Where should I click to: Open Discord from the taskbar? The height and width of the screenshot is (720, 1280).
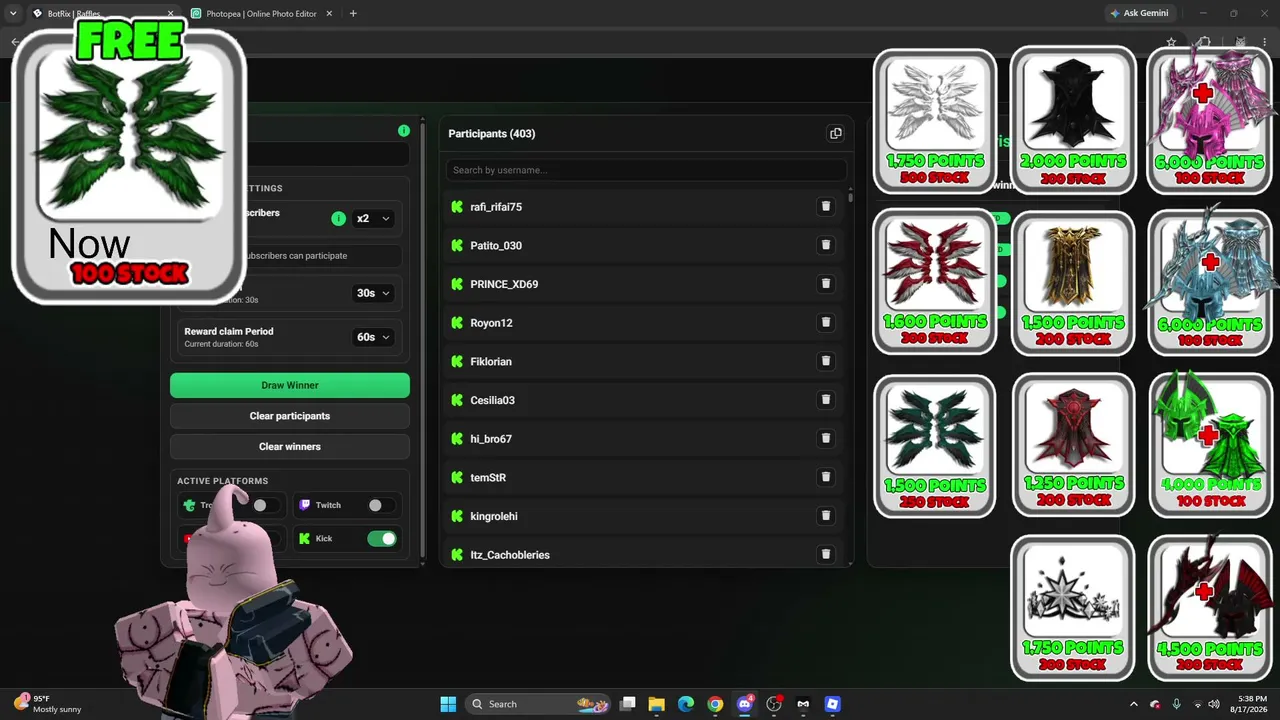(x=744, y=704)
